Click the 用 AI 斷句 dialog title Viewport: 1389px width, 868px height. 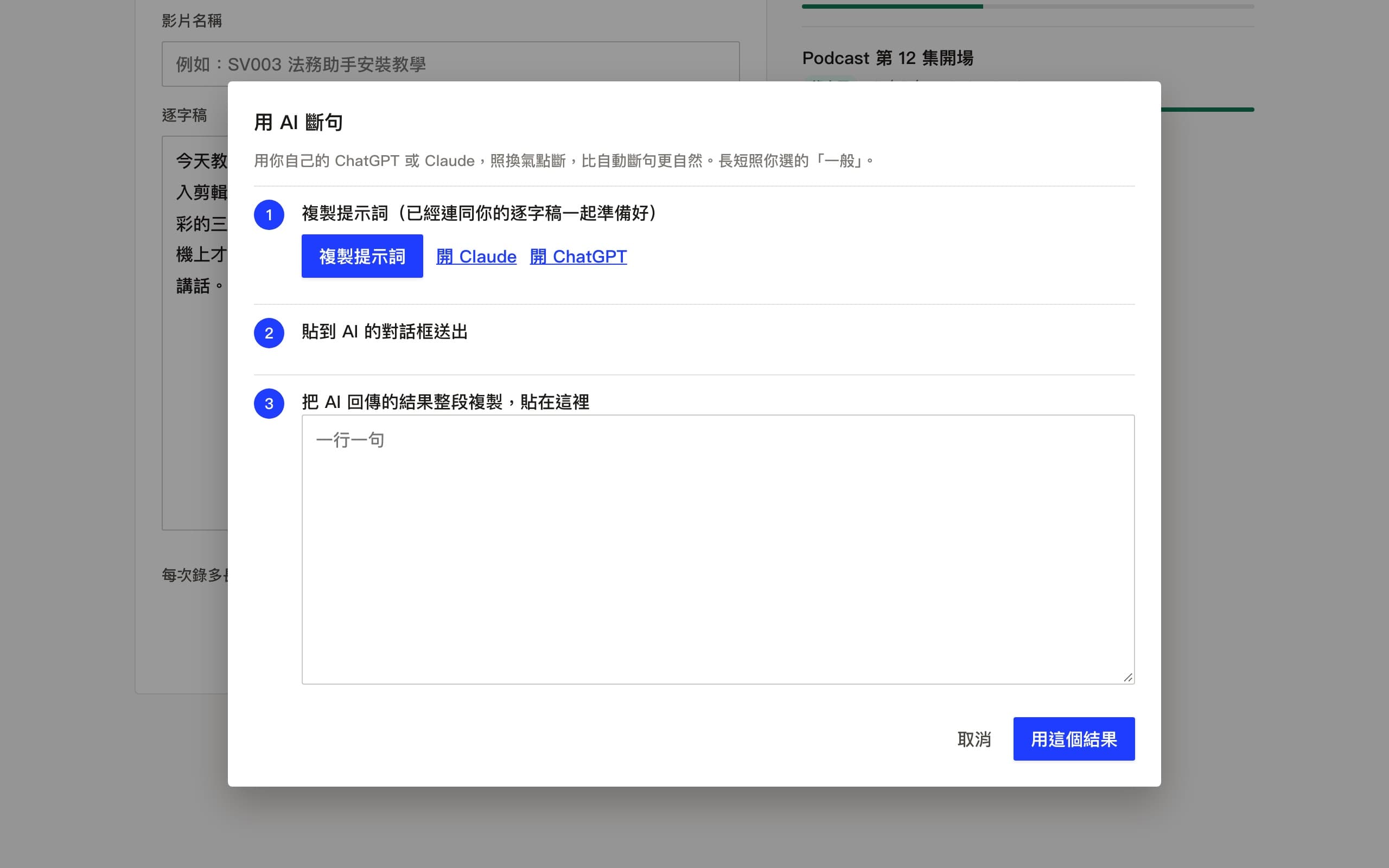(298, 122)
